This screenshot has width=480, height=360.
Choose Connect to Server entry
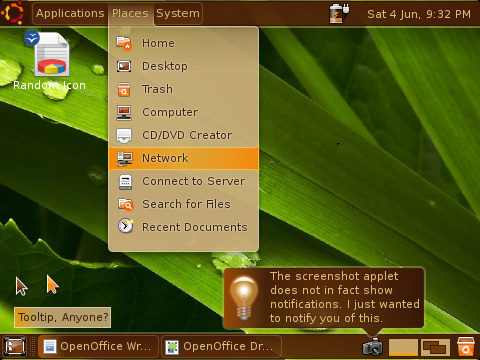click(184, 182)
